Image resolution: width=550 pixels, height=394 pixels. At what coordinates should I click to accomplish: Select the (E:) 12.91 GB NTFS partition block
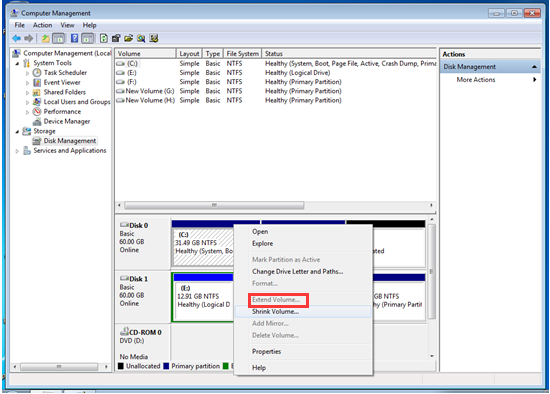pyautogui.click(x=203, y=301)
